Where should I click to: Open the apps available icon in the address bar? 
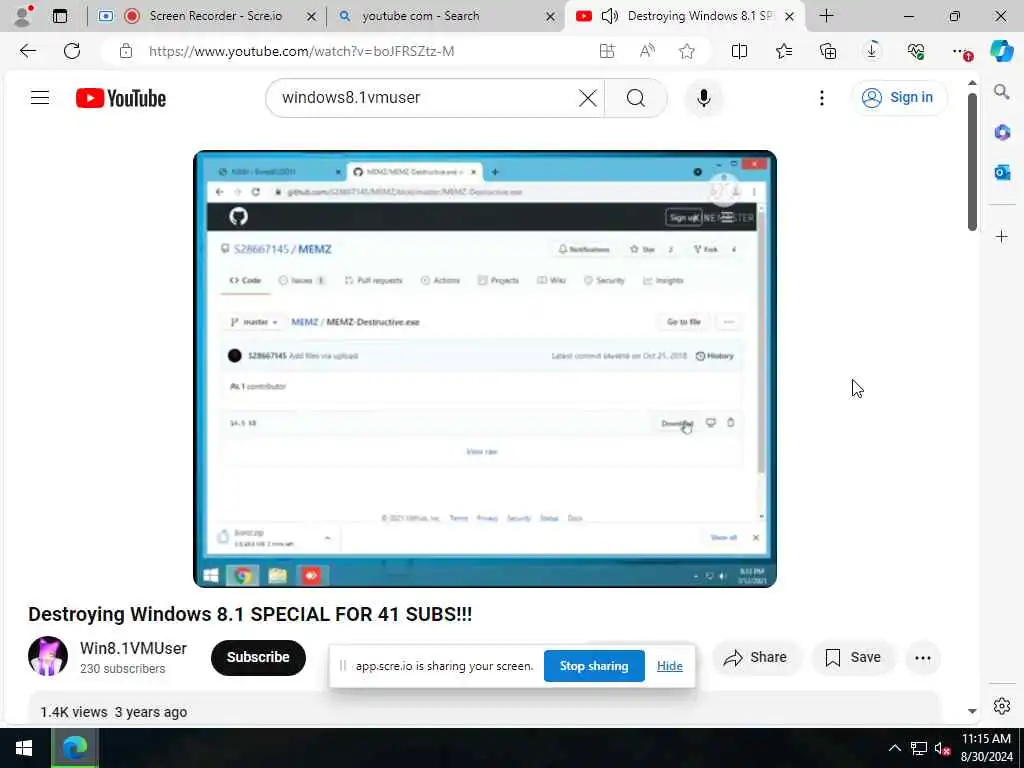(607, 51)
